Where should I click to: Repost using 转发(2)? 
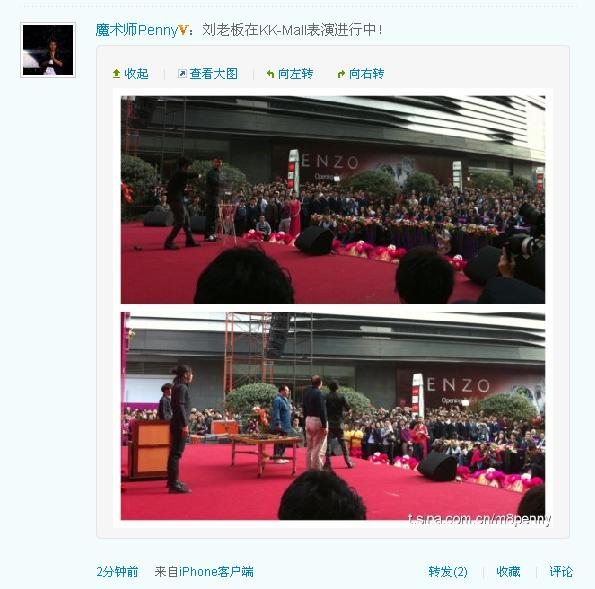coord(448,572)
